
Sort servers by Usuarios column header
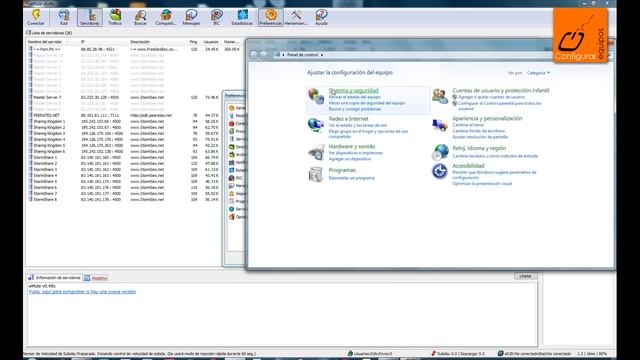[211, 42]
